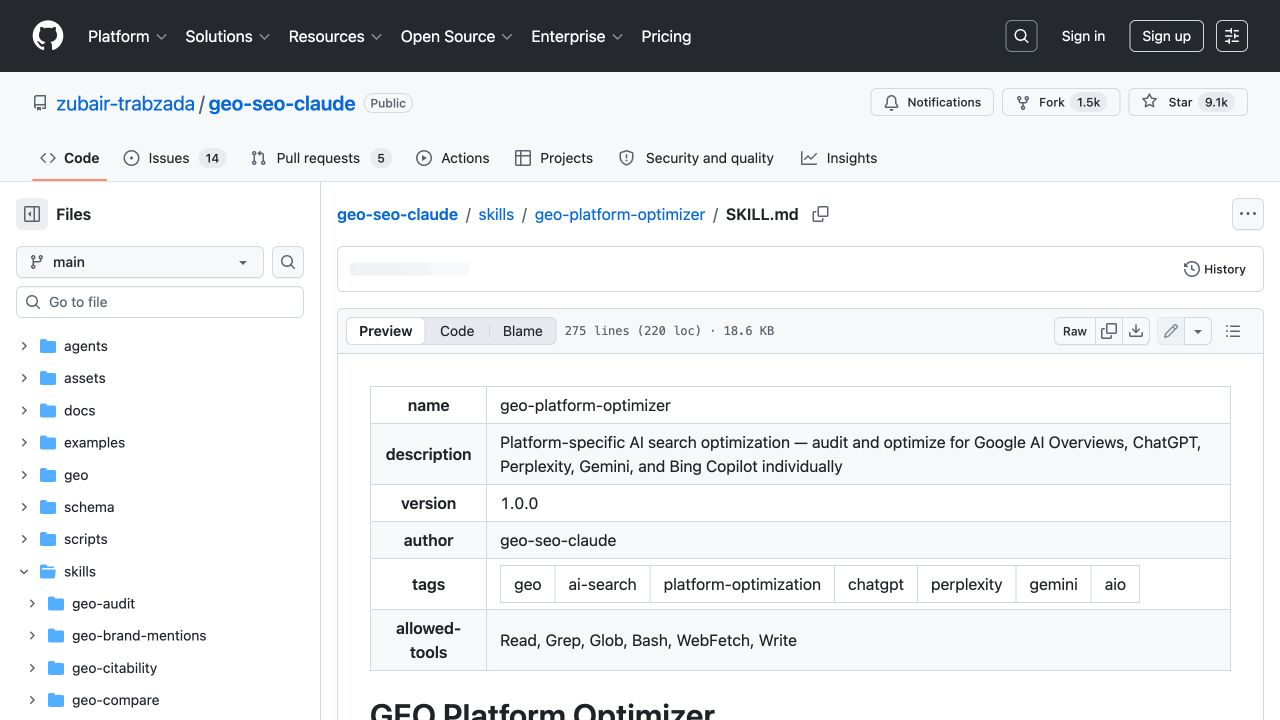Switch to the Preview view
The height and width of the screenshot is (720, 1280).
point(386,331)
